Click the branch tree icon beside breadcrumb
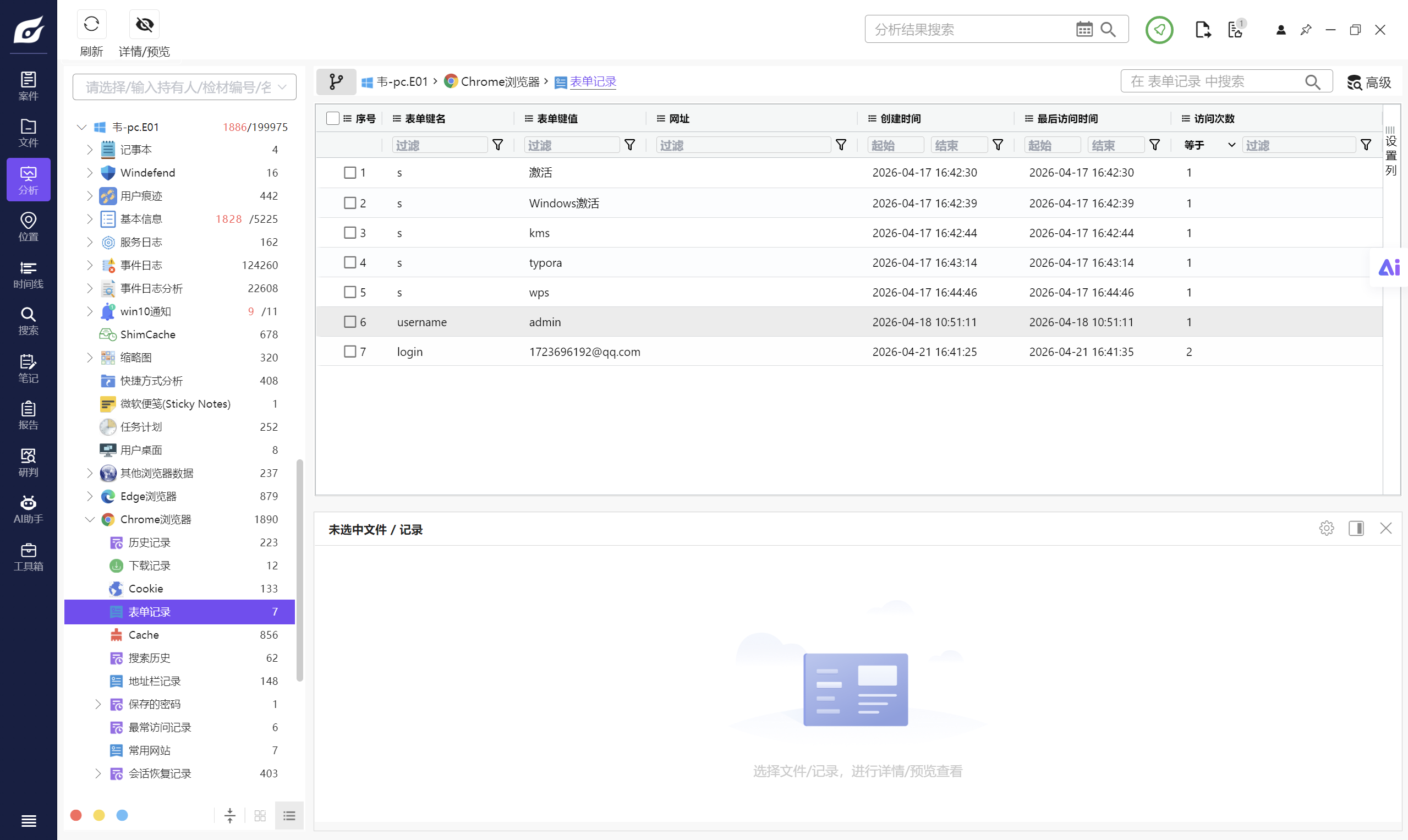The height and width of the screenshot is (840, 1408). click(336, 82)
